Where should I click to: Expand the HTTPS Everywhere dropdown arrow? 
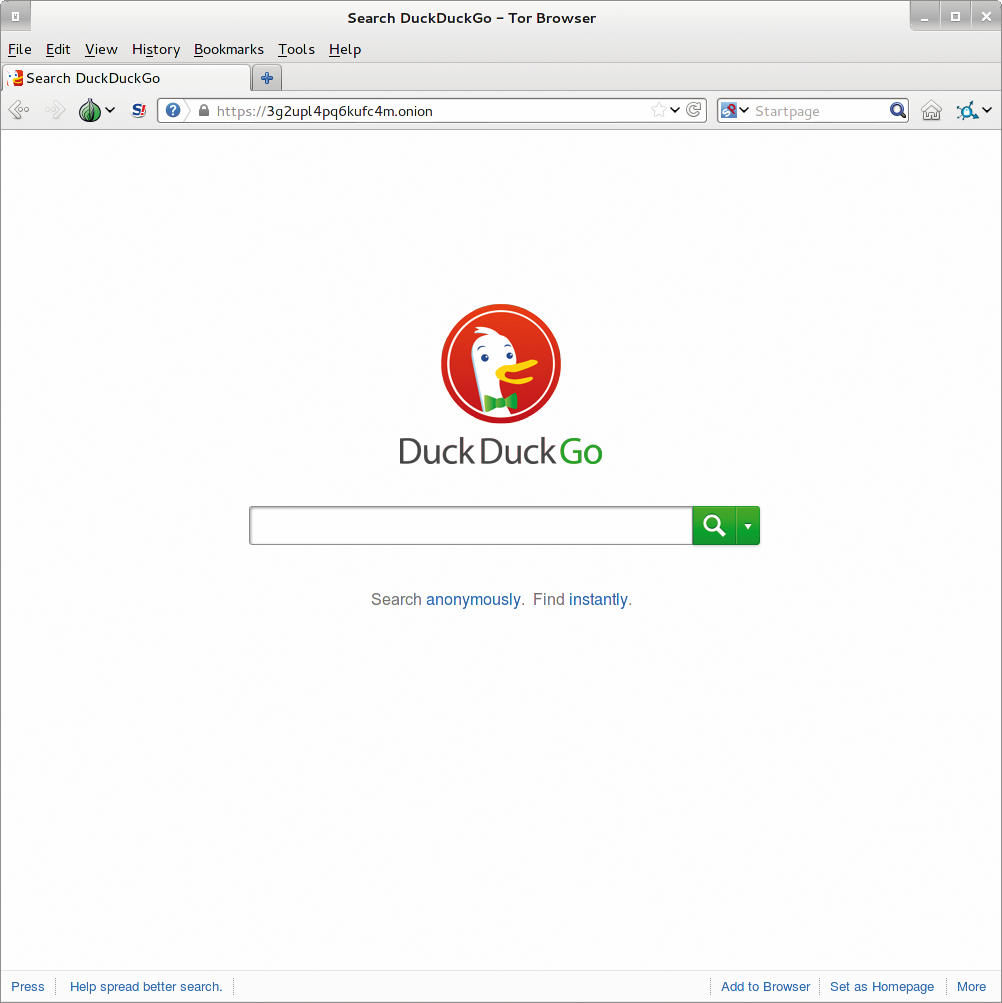[987, 110]
